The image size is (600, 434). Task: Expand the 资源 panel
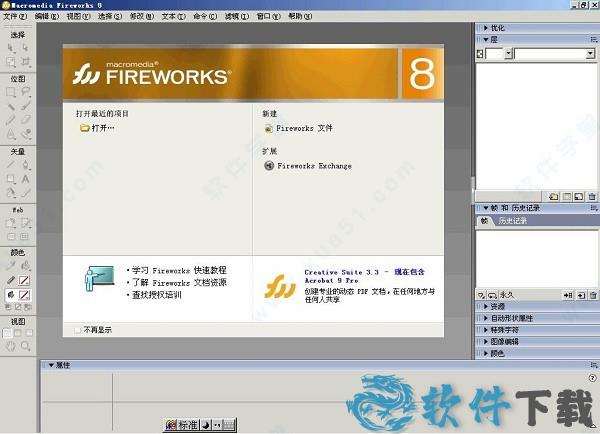coord(495,307)
